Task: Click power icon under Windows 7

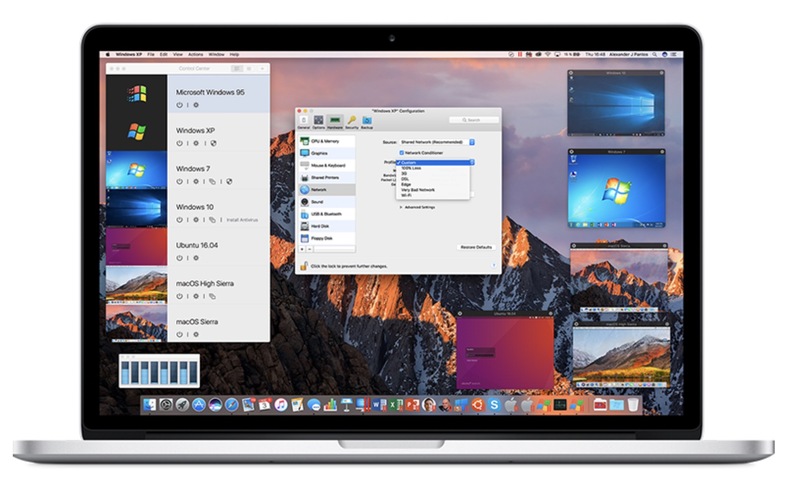Action: [x=180, y=182]
